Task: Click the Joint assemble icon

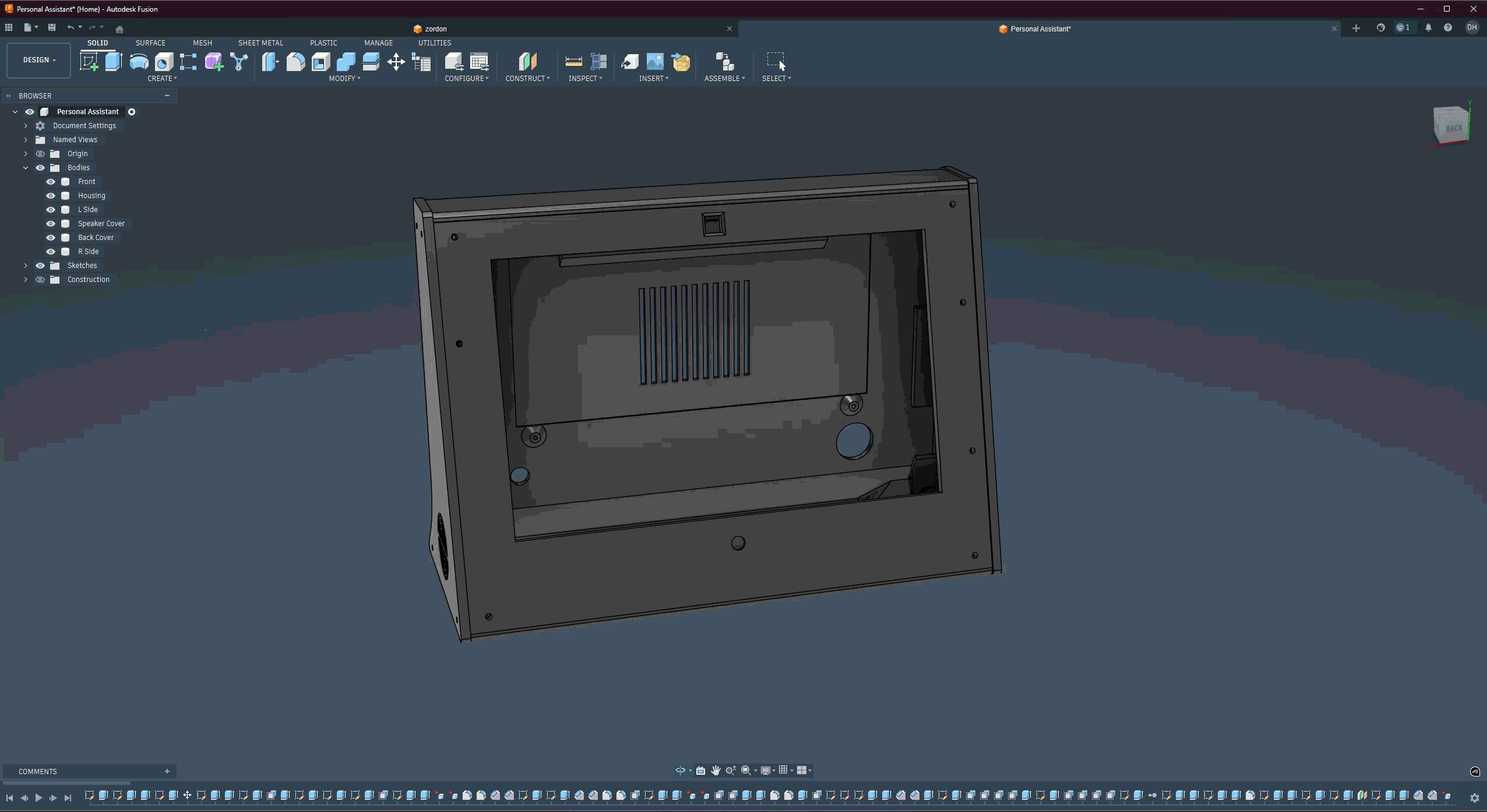Action: point(724,62)
